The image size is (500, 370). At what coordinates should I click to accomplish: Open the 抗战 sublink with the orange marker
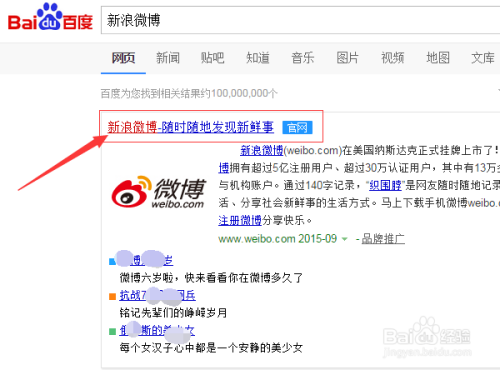click(158, 295)
